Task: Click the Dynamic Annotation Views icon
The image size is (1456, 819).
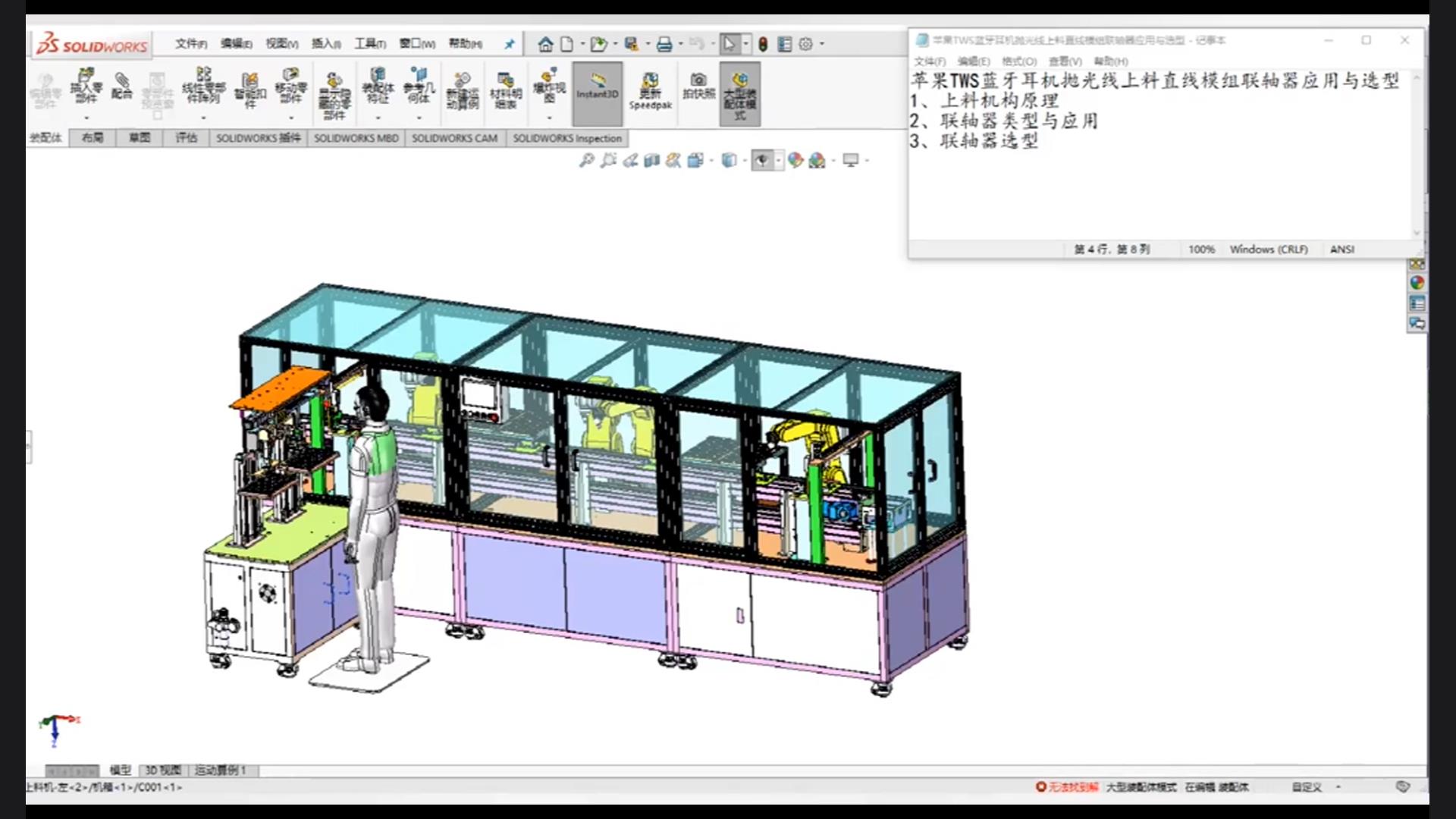Action: 673,160
